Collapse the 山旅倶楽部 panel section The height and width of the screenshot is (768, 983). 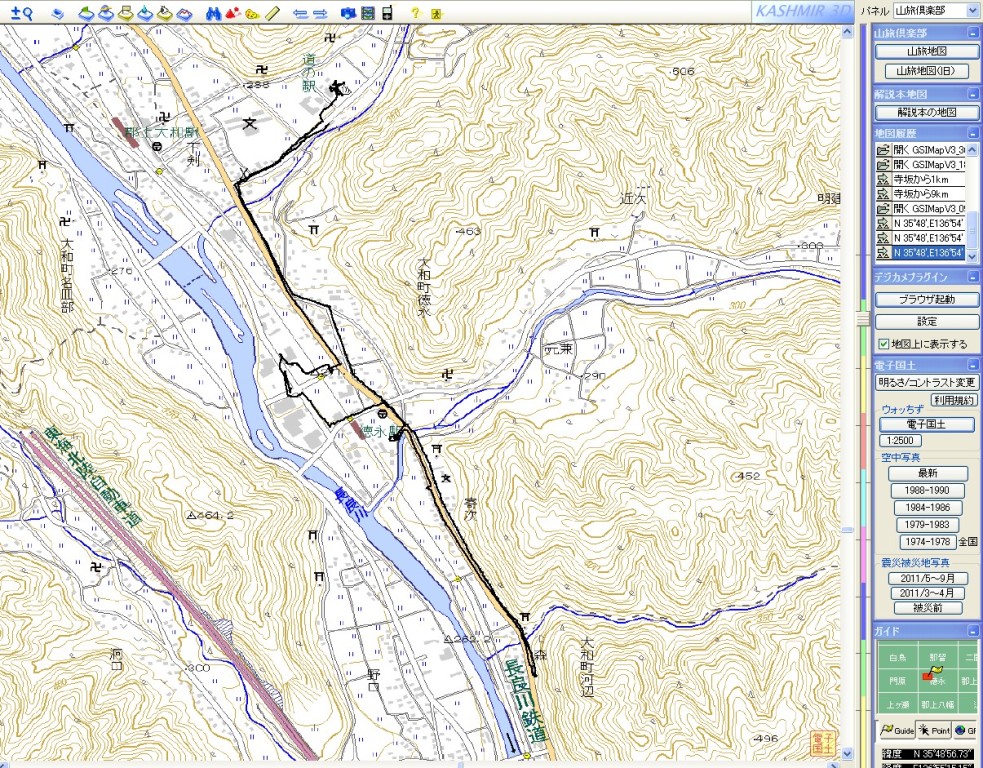coord(973,33)
